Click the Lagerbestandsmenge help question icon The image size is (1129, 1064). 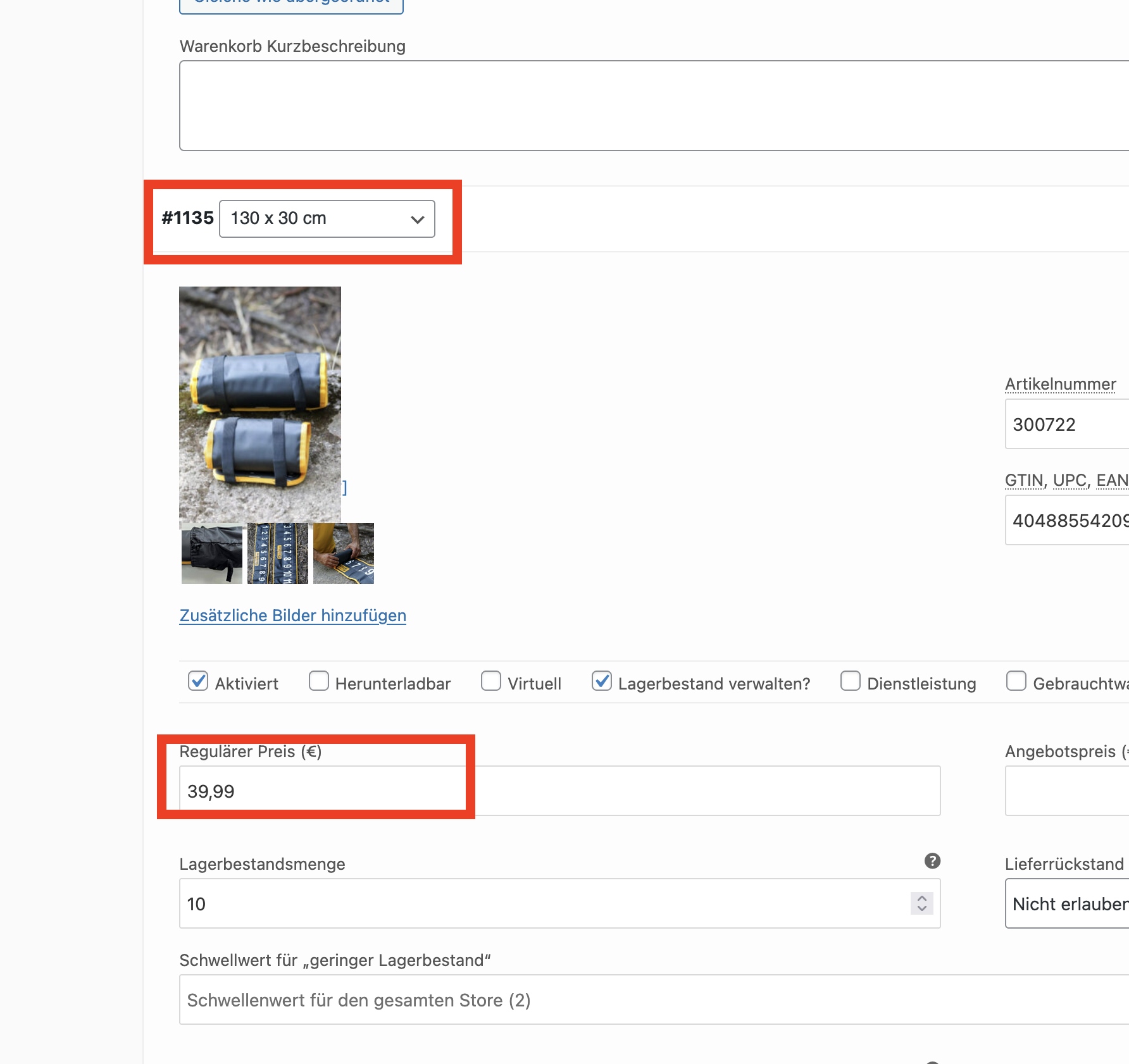(x=932, y=861)
